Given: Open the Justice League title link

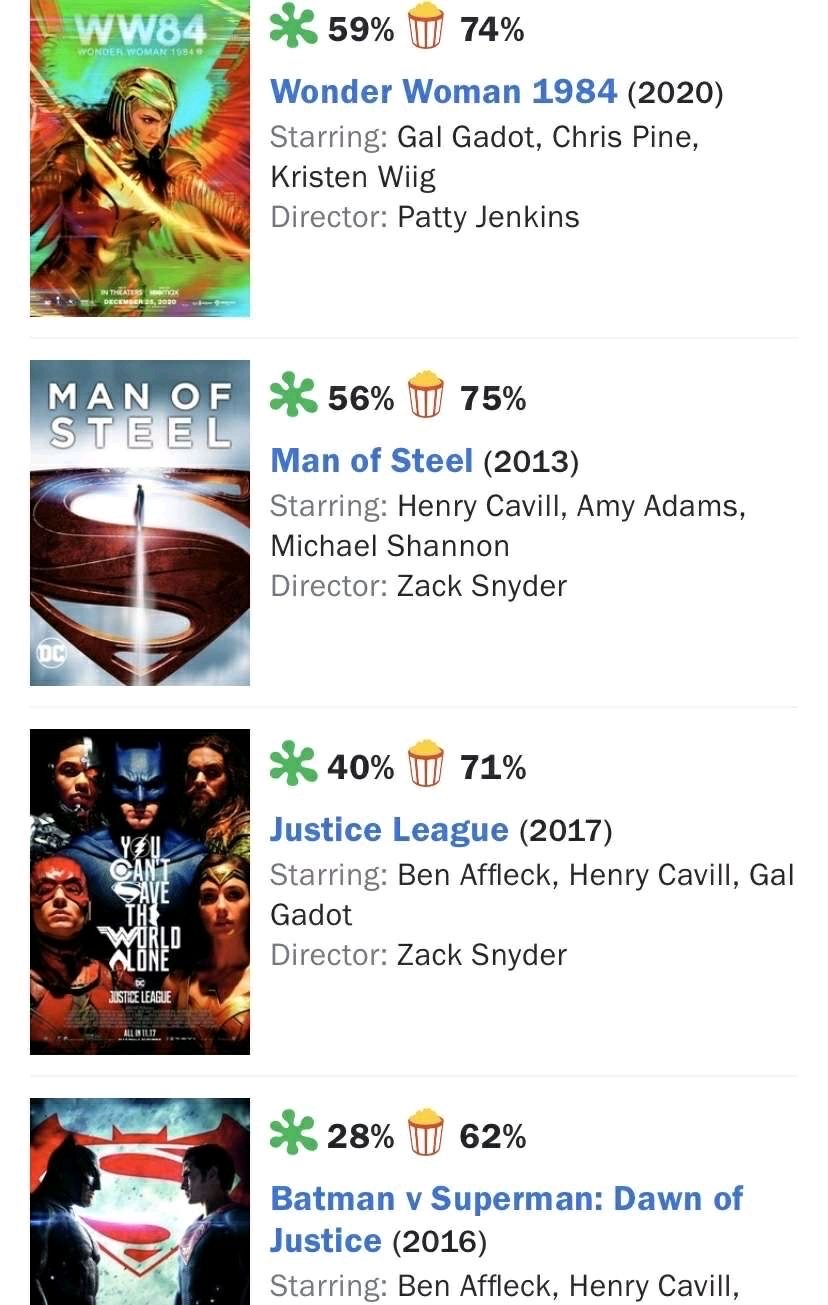Looking at the screenshot, I should click(x=389, y=830).
